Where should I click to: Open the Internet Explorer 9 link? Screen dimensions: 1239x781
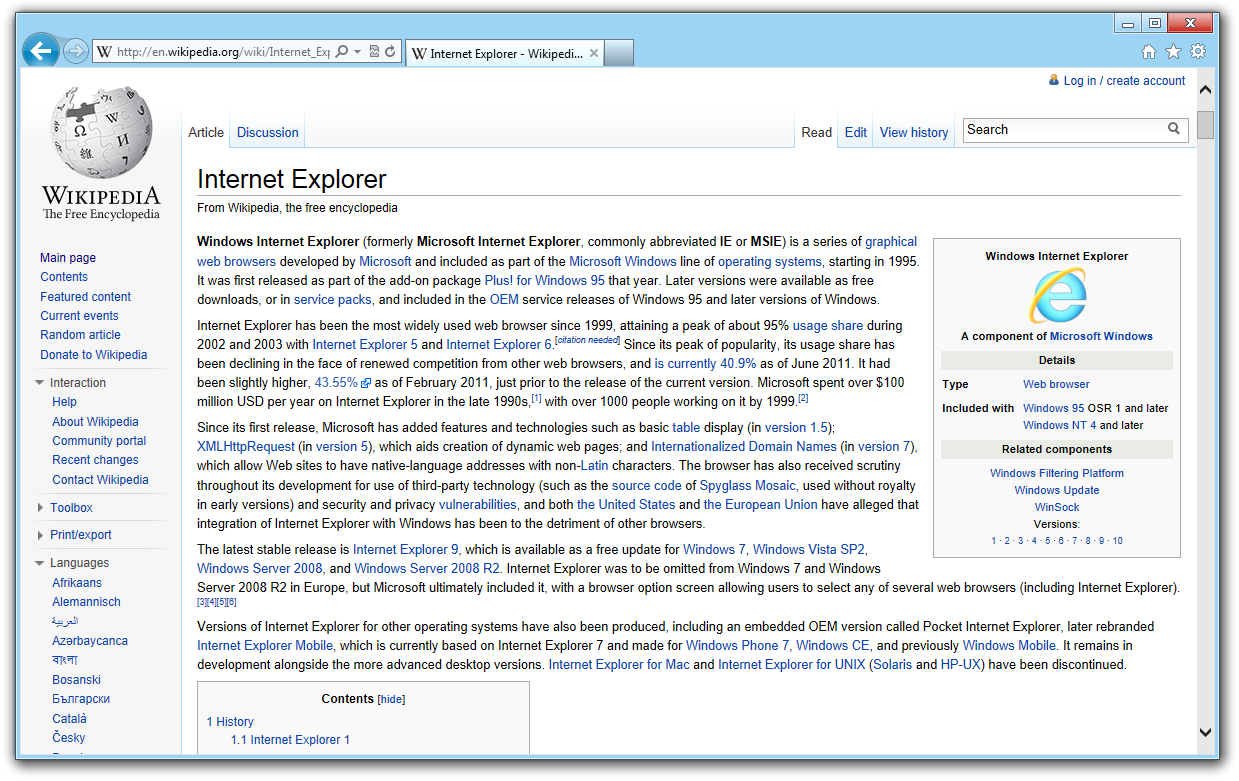tap(406, 549)
